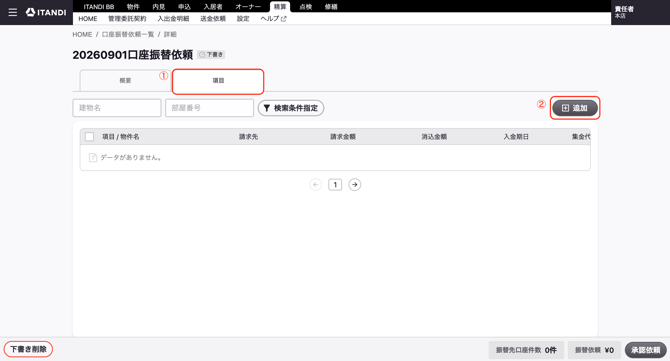Open 送金依頼 submenu item
The image size is (670, 361).
(213, 19)
